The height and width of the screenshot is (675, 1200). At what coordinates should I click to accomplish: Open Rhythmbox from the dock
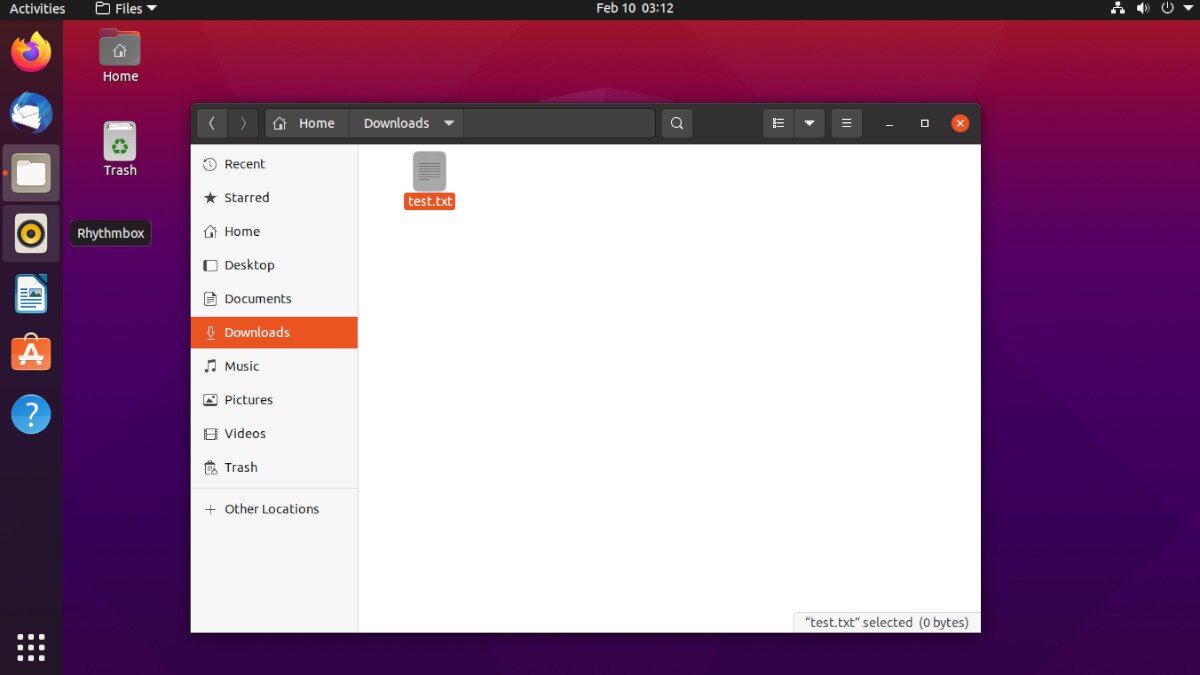click(31, 233)
